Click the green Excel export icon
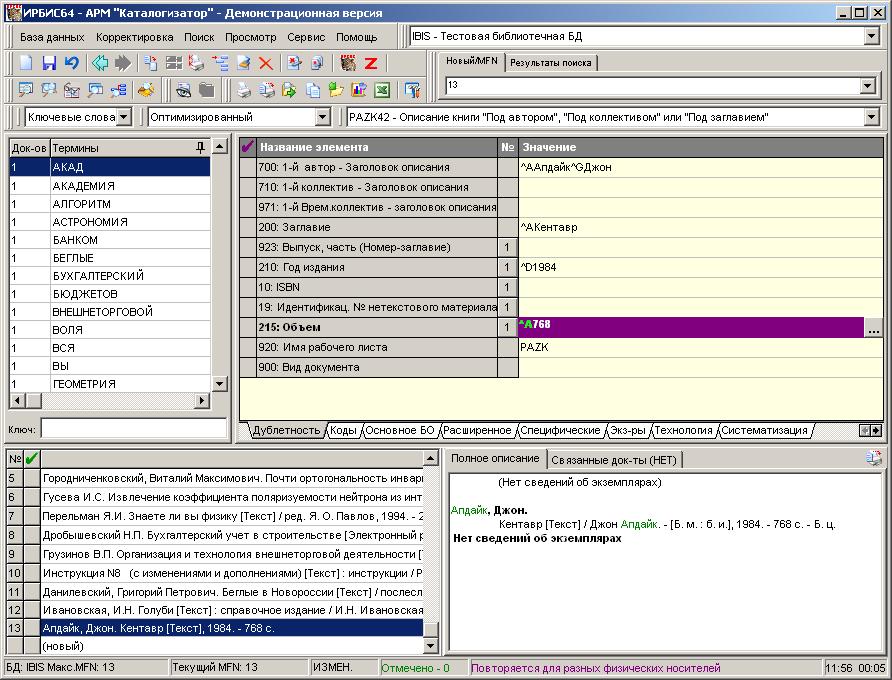 tap(381, 91)
